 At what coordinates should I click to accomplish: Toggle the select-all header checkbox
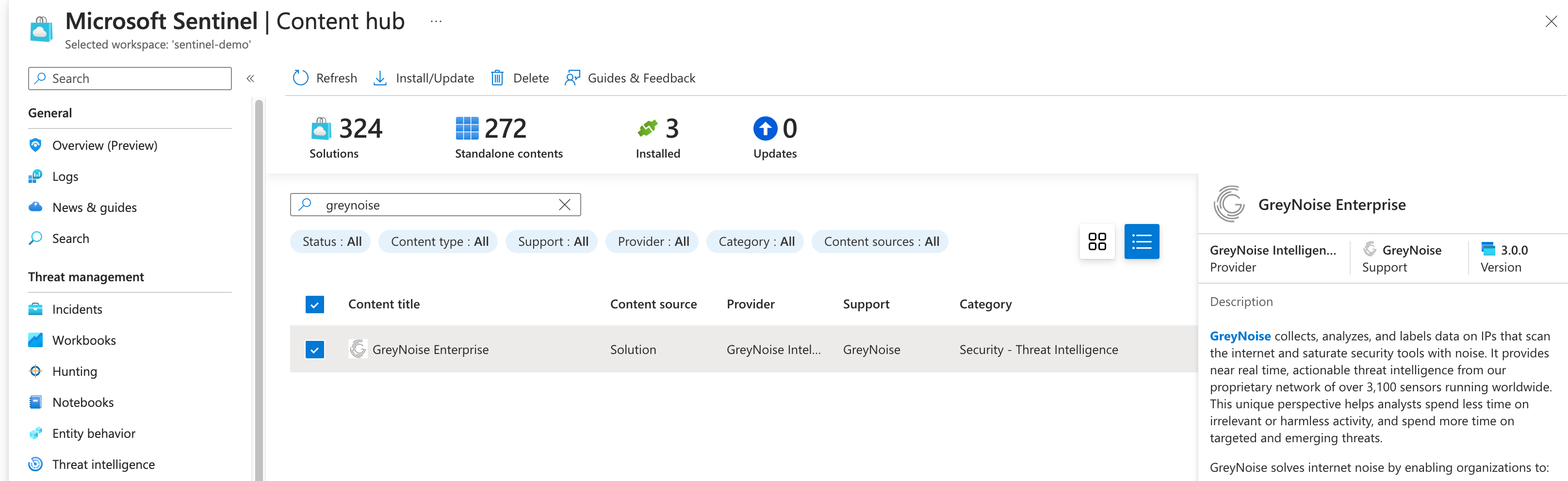[315, 304]
